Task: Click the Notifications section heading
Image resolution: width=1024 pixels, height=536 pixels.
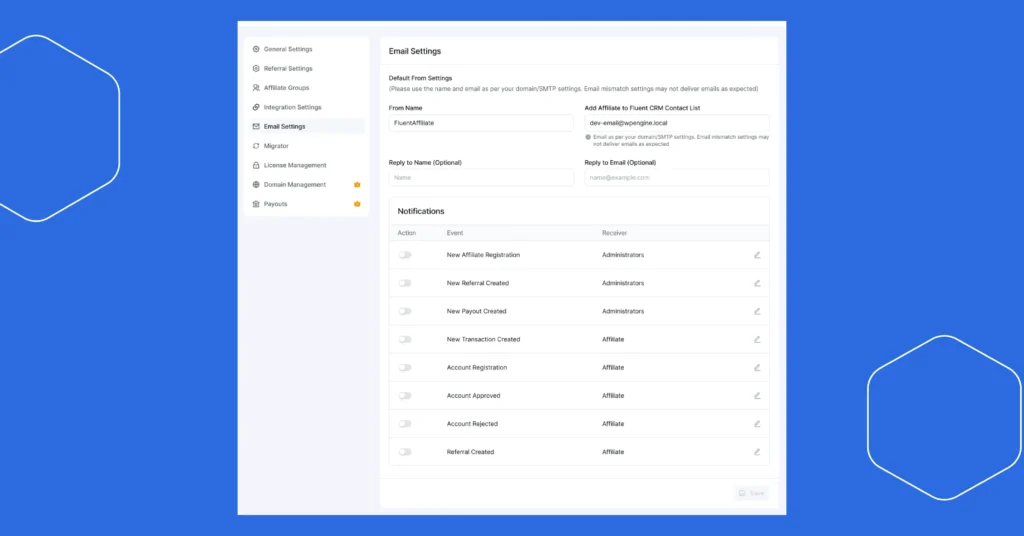Action: 421,212
